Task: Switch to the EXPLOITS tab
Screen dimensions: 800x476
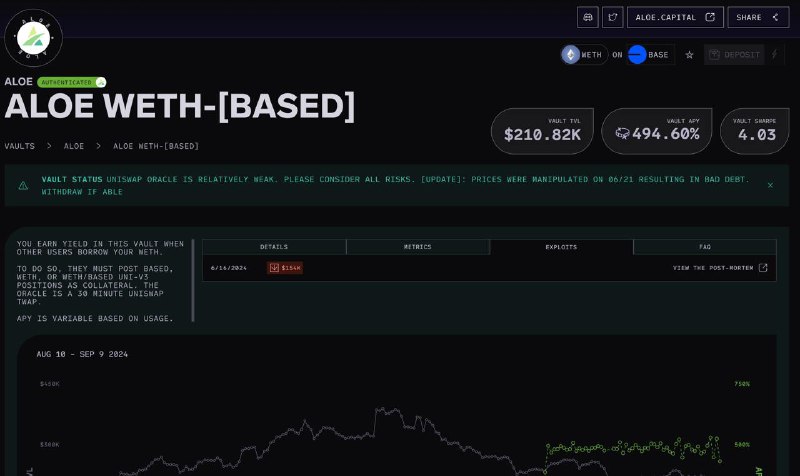Action: coord(561,247)
